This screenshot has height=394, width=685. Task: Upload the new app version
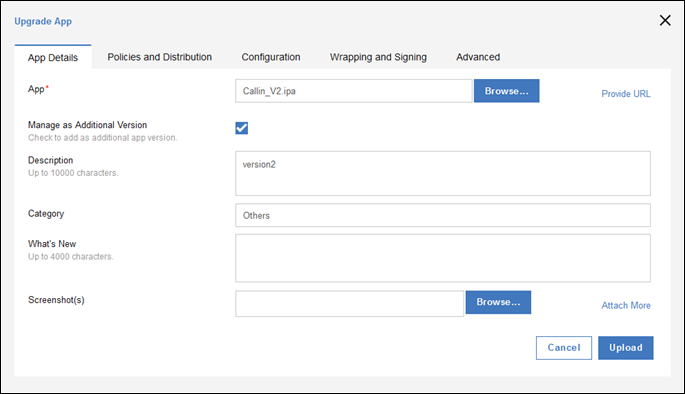pos(626,348)
